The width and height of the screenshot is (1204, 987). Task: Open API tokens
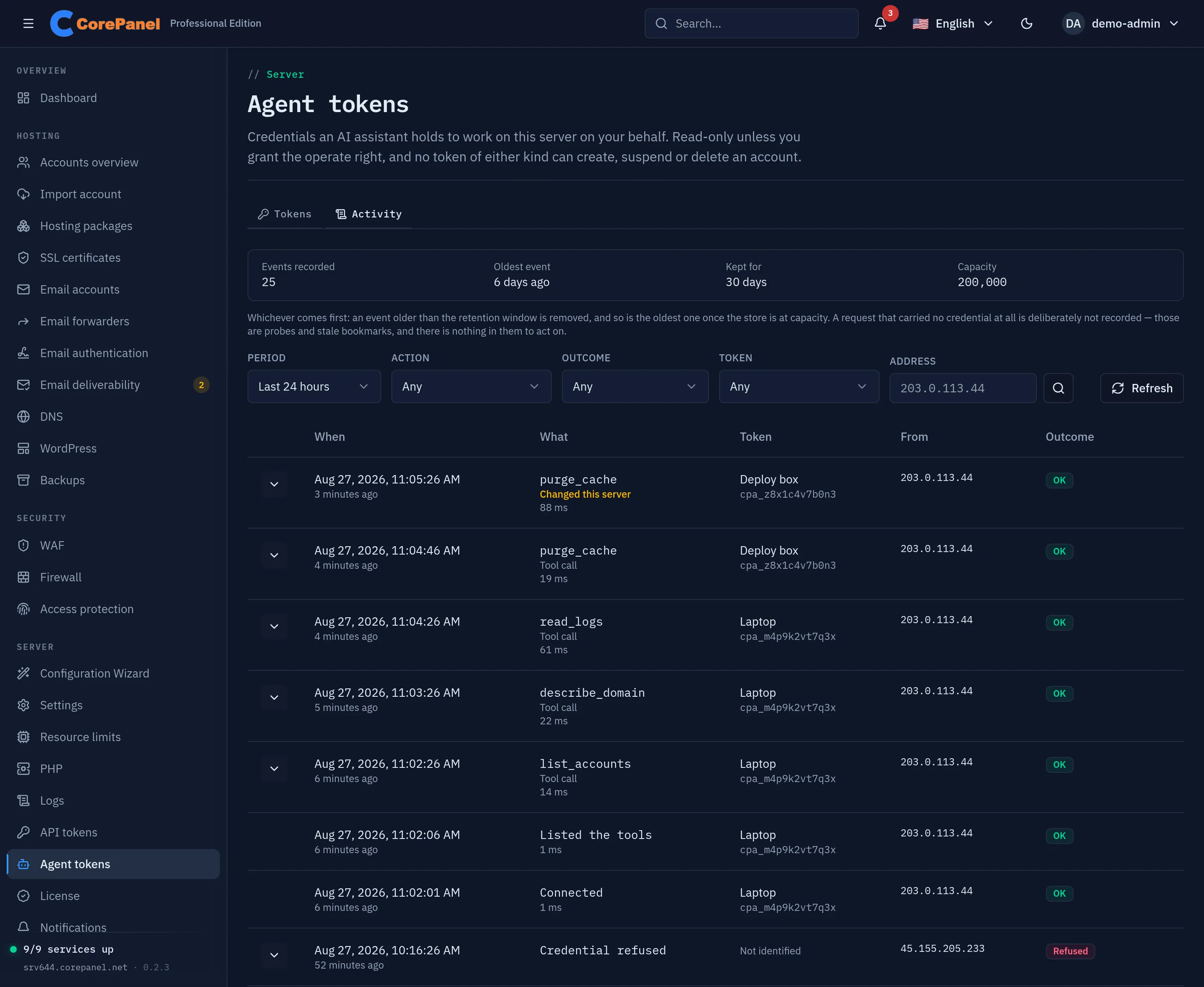click(113, 833)
